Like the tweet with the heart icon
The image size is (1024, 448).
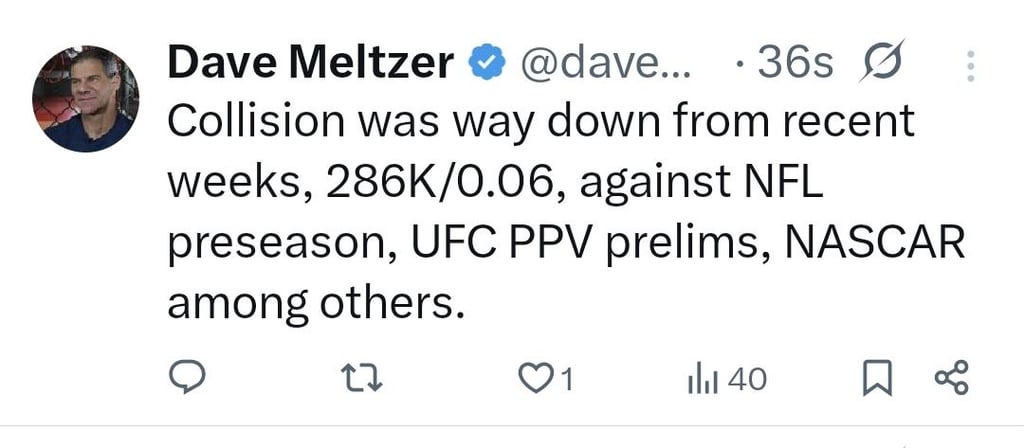click(x=535, y=379)
